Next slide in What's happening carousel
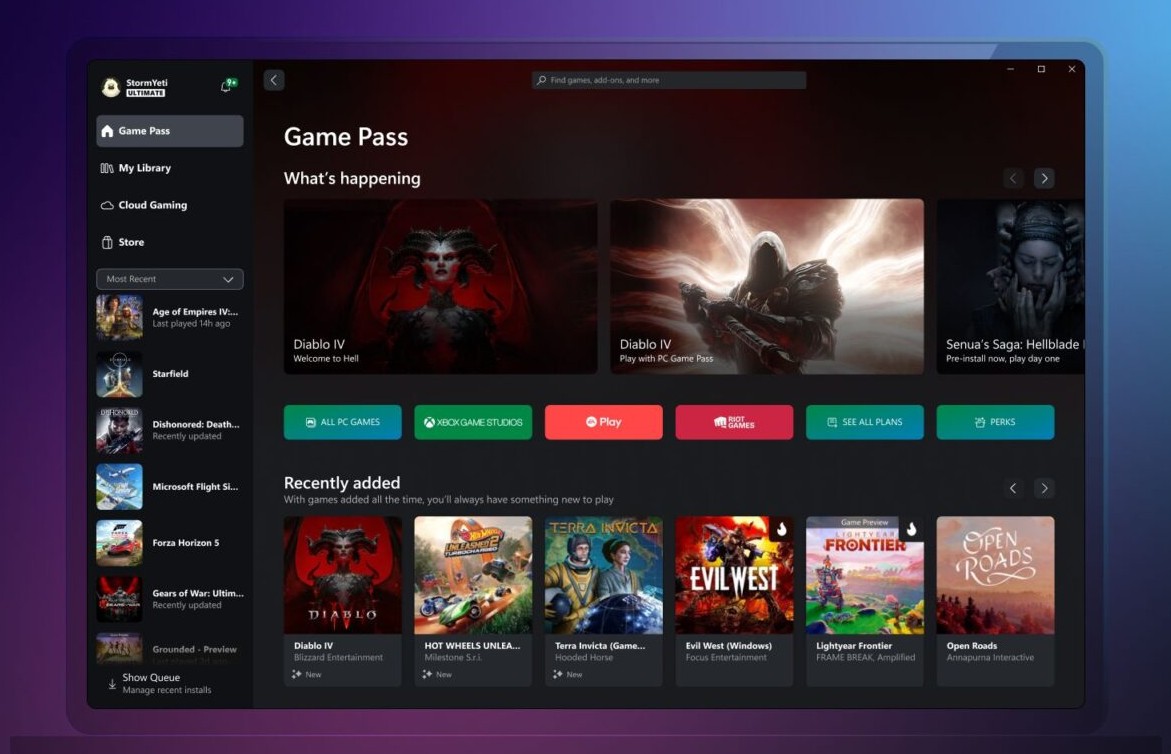Image resolution: width=1171 pixels, height=754 pixels. pos(1044,178)
